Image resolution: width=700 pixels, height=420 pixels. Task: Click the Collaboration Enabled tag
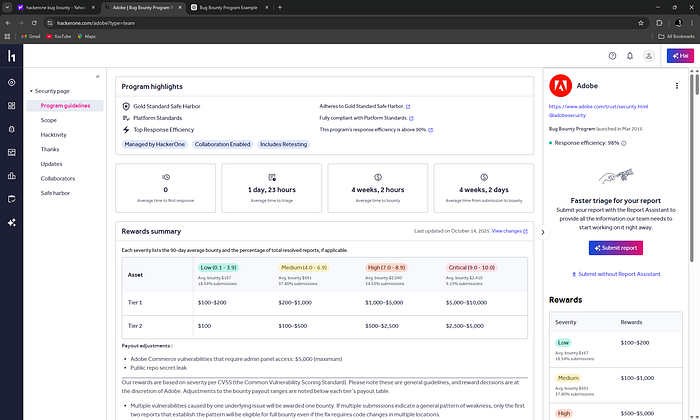[222, 144]
